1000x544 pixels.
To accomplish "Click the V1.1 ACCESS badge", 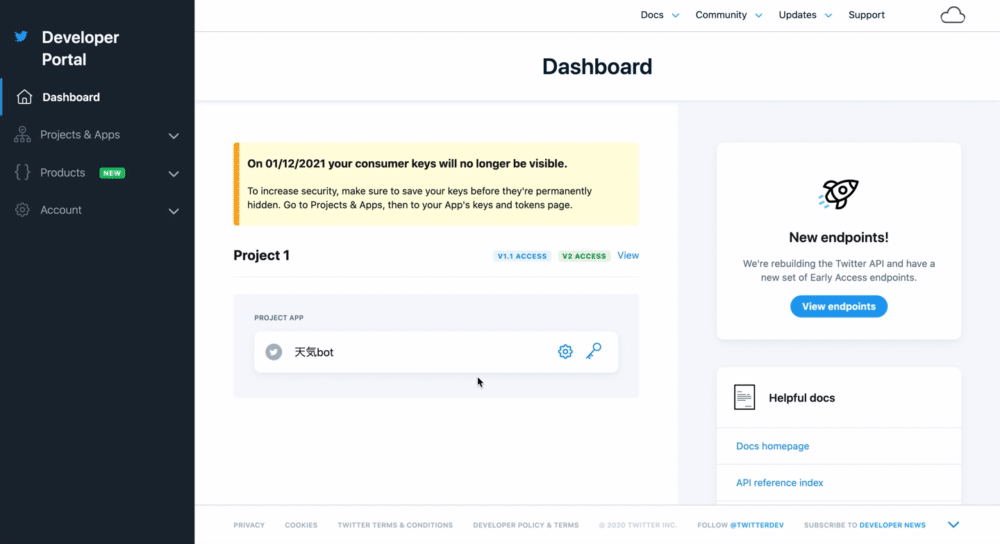I will (x=522, y=256).
